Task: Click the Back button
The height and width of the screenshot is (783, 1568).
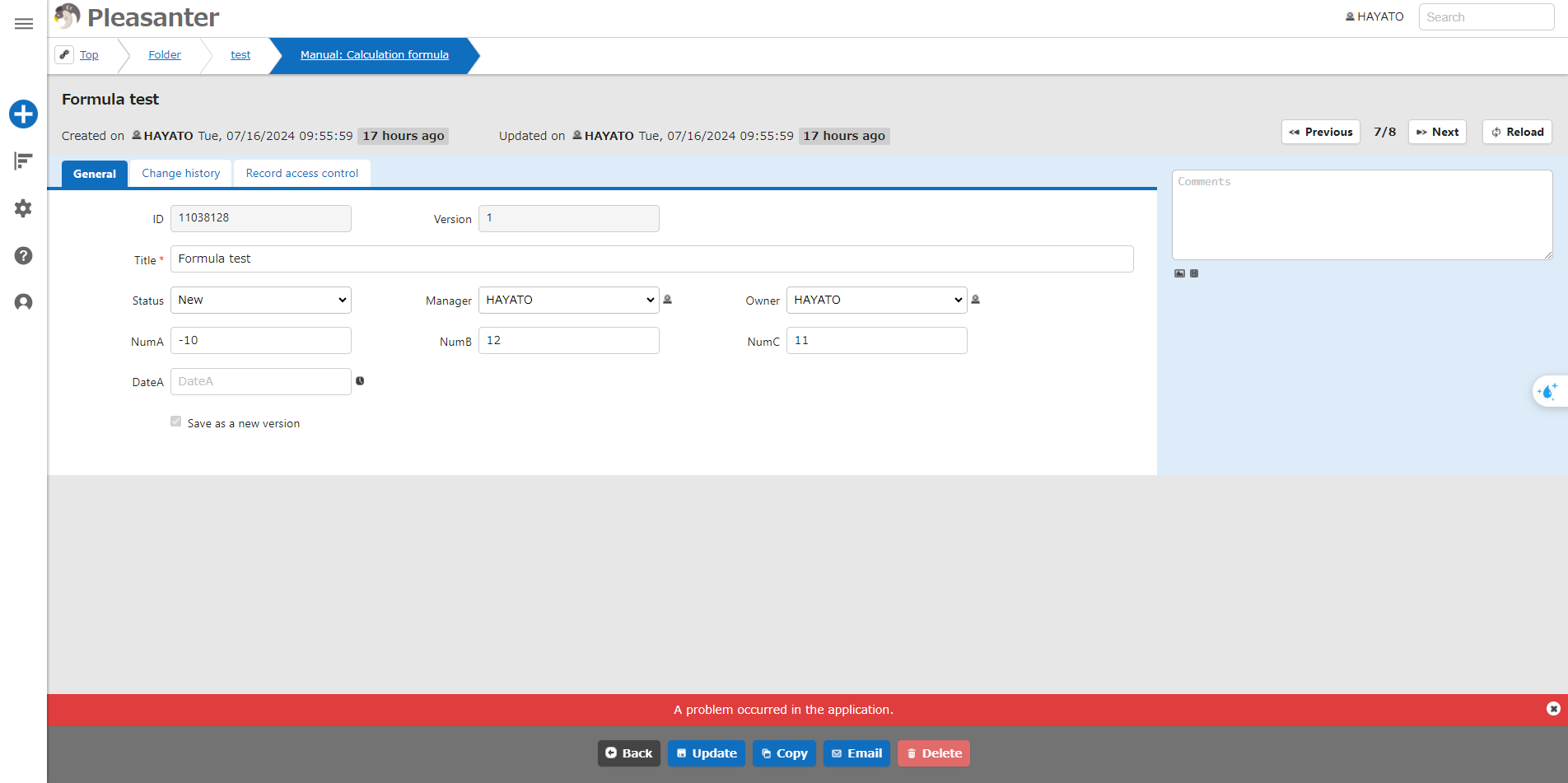Action: coord(629,753)
